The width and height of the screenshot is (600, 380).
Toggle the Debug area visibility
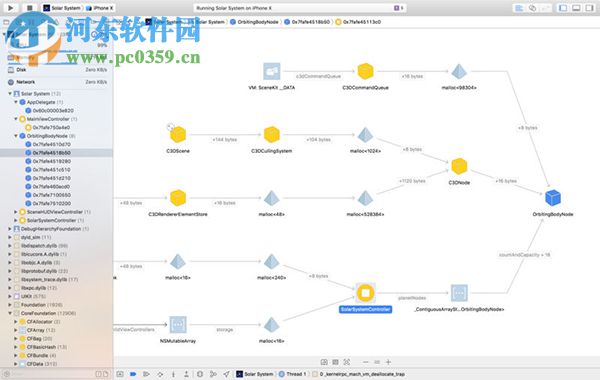click(576, 8)
